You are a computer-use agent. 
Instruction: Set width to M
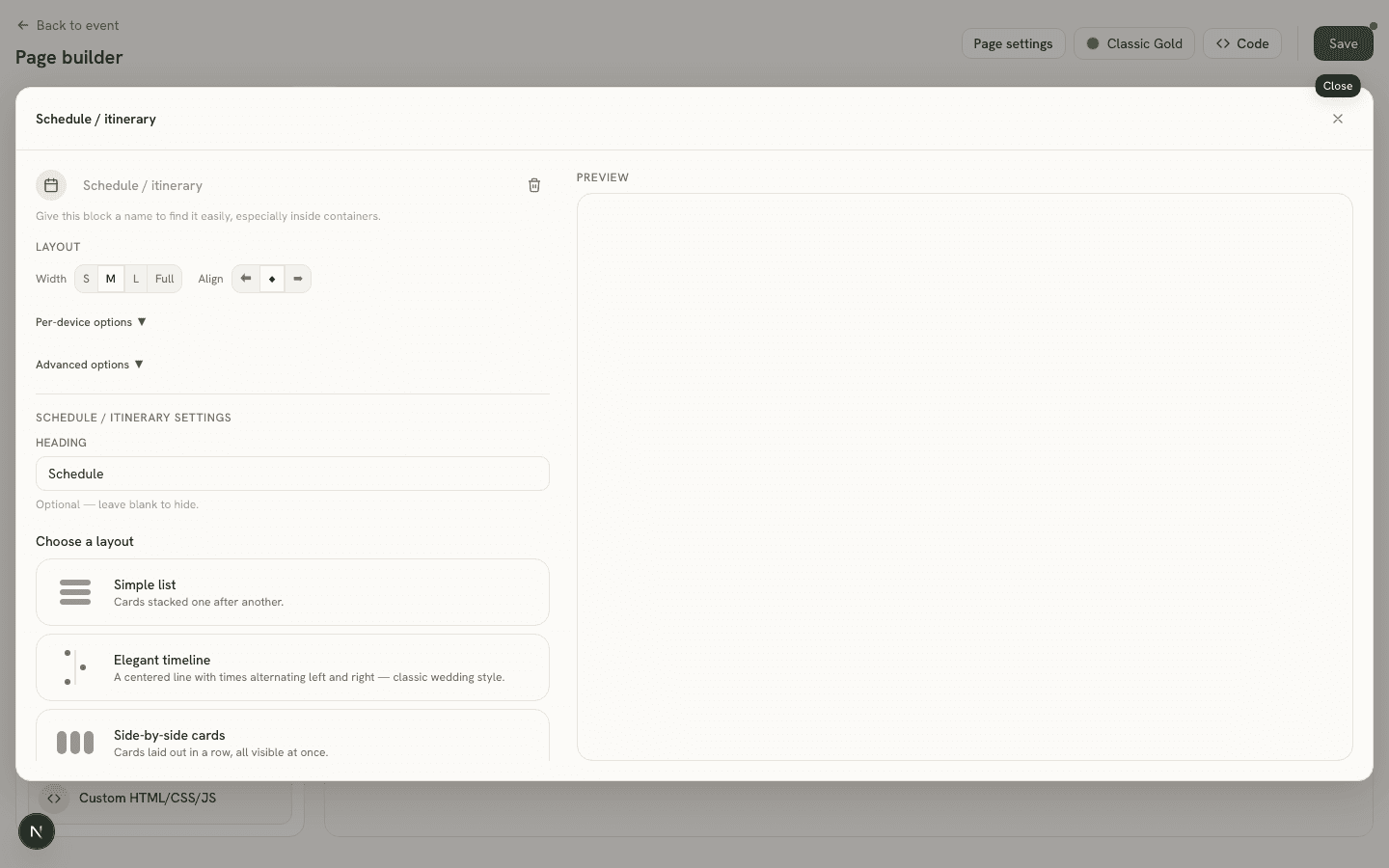coord(111,279)
